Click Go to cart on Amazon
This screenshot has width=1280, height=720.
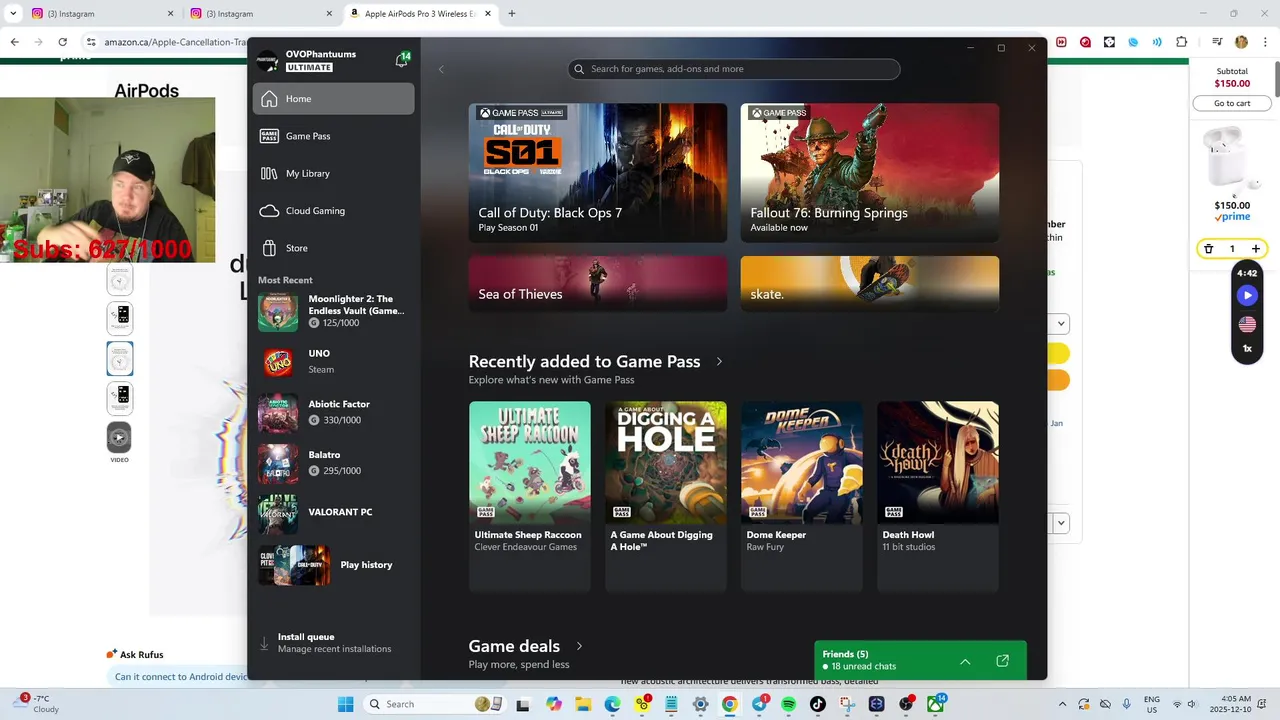1232,103
